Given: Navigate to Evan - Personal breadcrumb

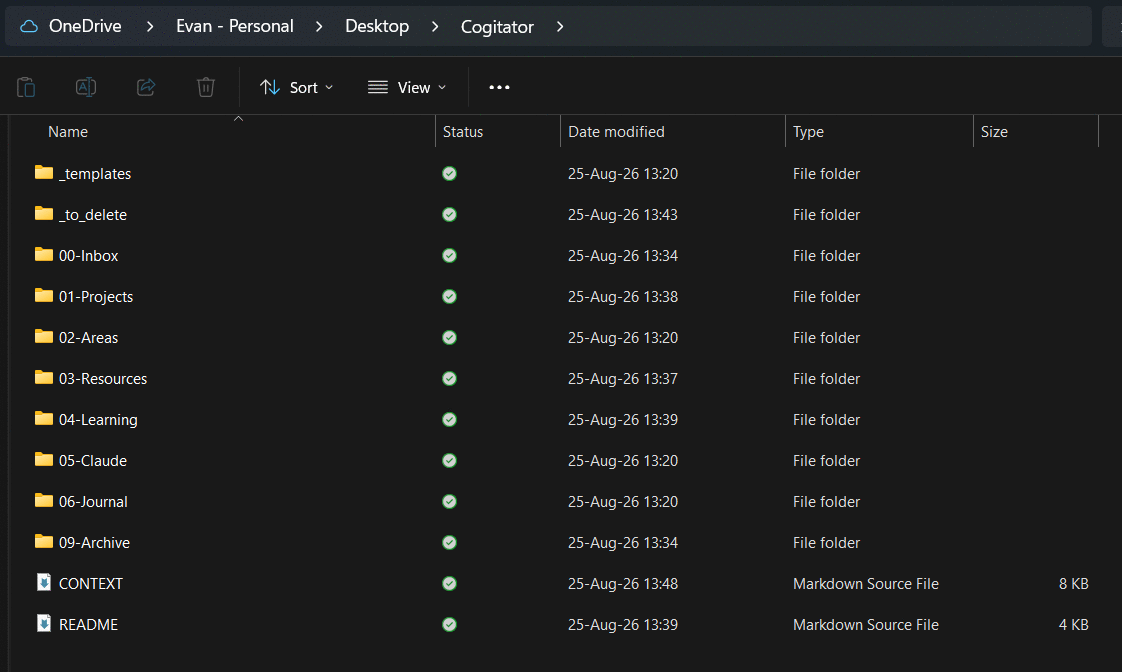Looking at the screenshot, I should pyautogui.click(x=235, y=26).
